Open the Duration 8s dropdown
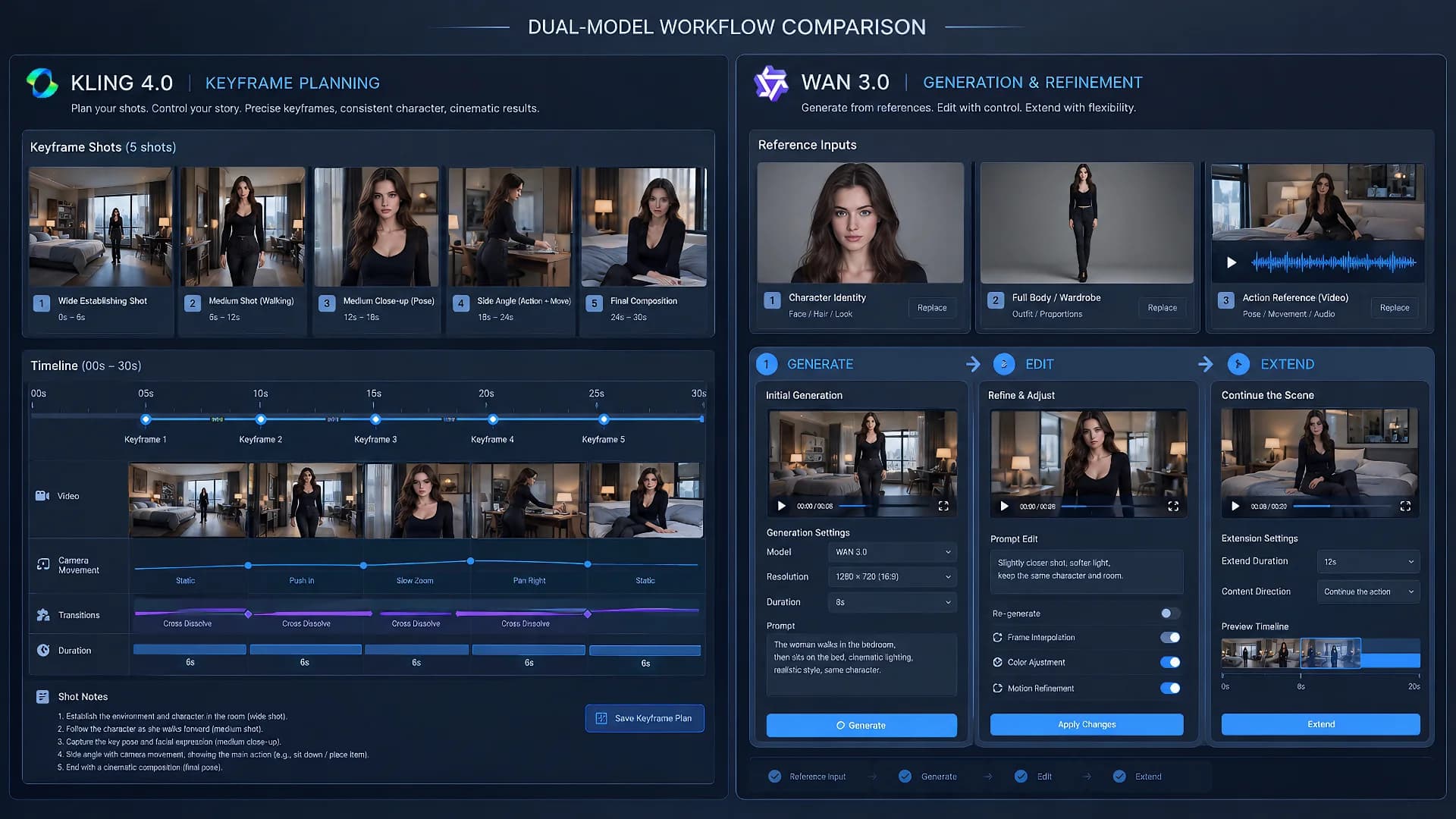This screenshot has height=819, width=1456. (892, 602)
